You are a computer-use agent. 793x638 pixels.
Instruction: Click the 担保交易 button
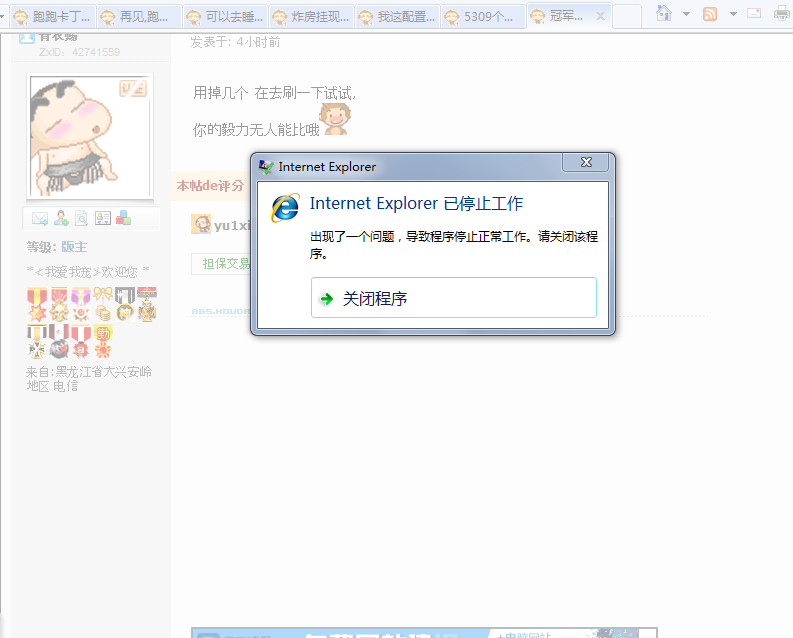(221, 263)
